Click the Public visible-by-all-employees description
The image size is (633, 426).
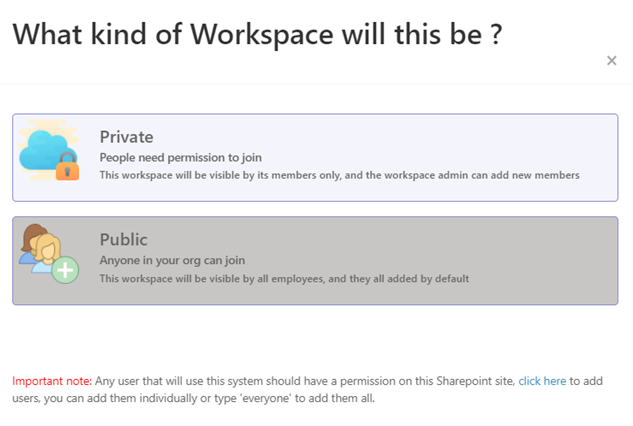coord(284,279)
